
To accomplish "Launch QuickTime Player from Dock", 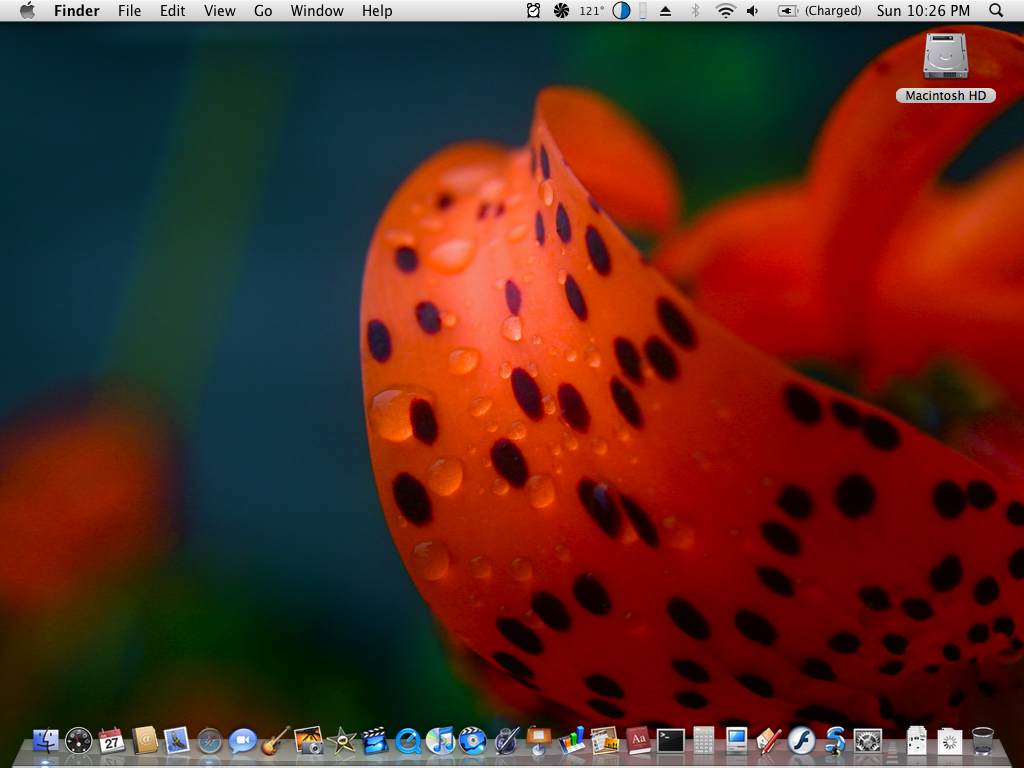I will [x=408, y=741].
